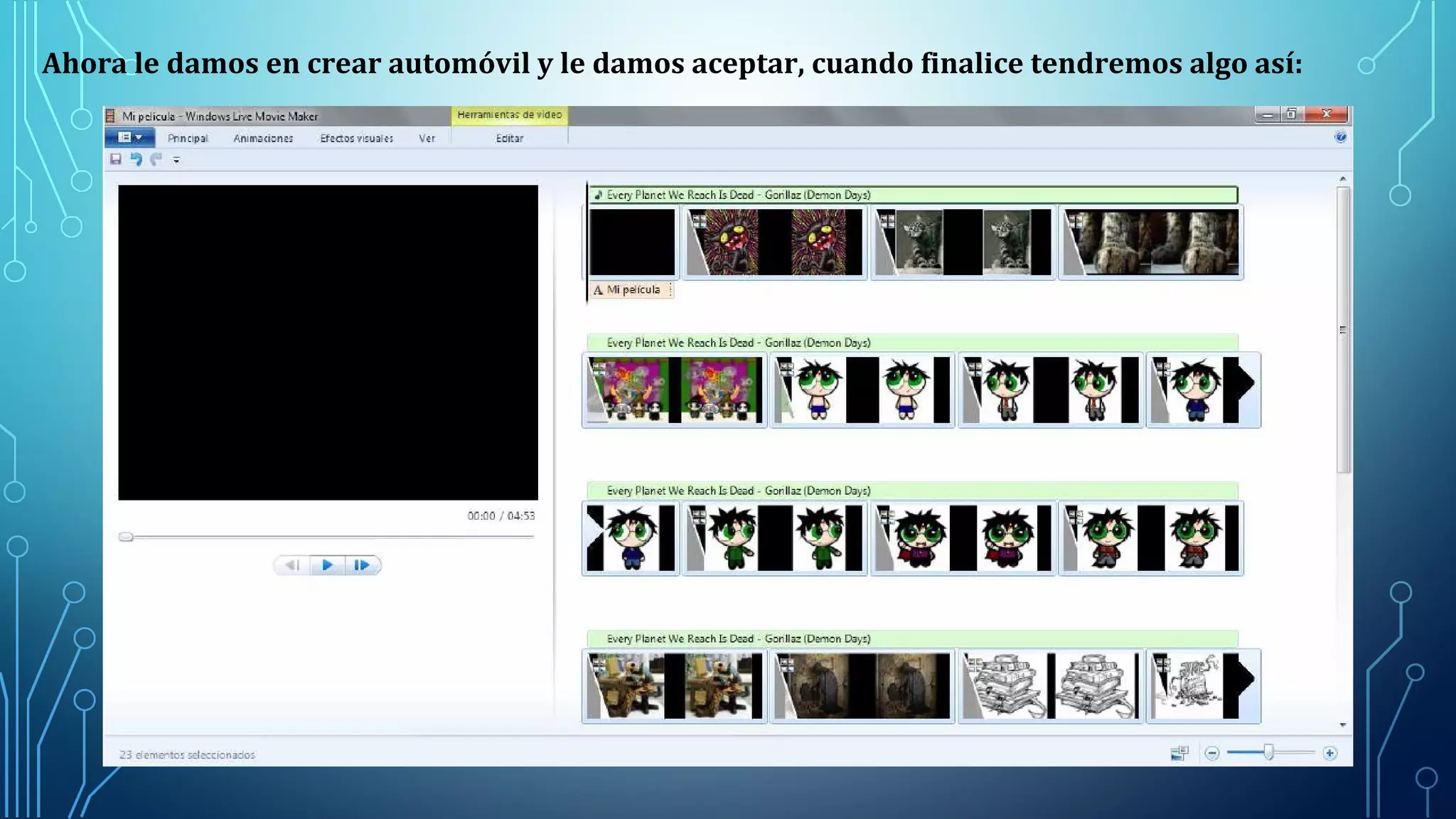Select the last sketch drawing clip
The height and width of the screenshot is (819, 1456).
[x=1204, y=685]
